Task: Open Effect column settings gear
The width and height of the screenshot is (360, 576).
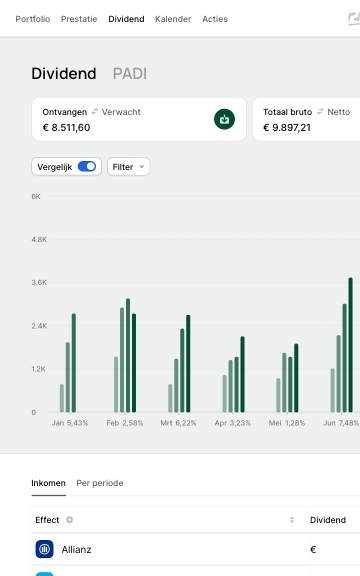Action: click(x=69, y=520)
